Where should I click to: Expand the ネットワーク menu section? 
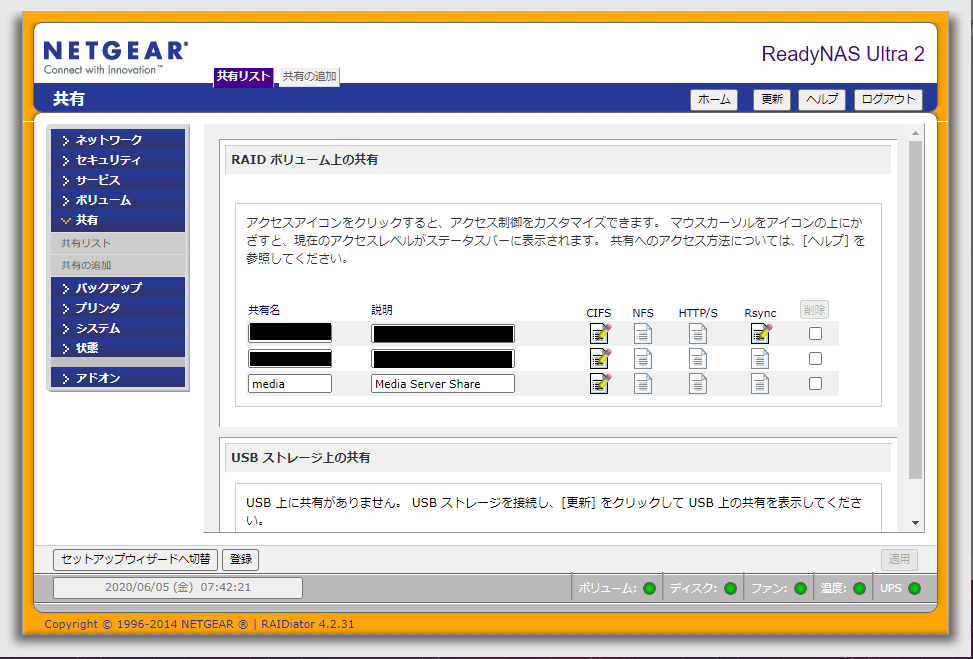point(118,140)
